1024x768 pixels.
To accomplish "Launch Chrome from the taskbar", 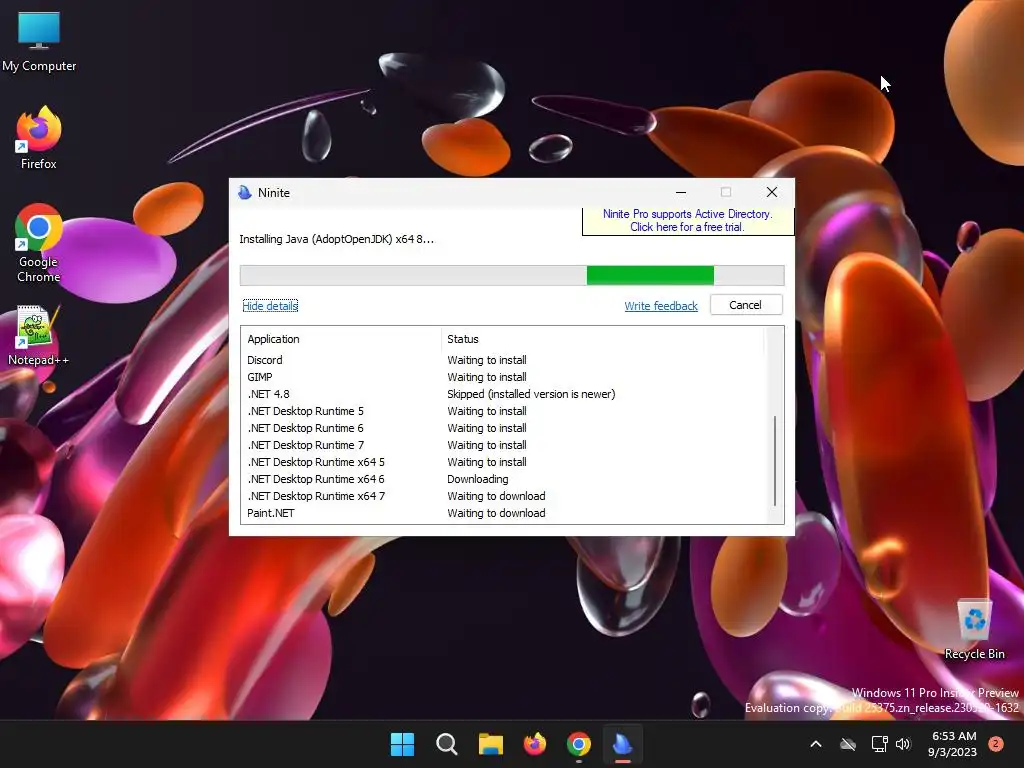I will tap(579, 744).
